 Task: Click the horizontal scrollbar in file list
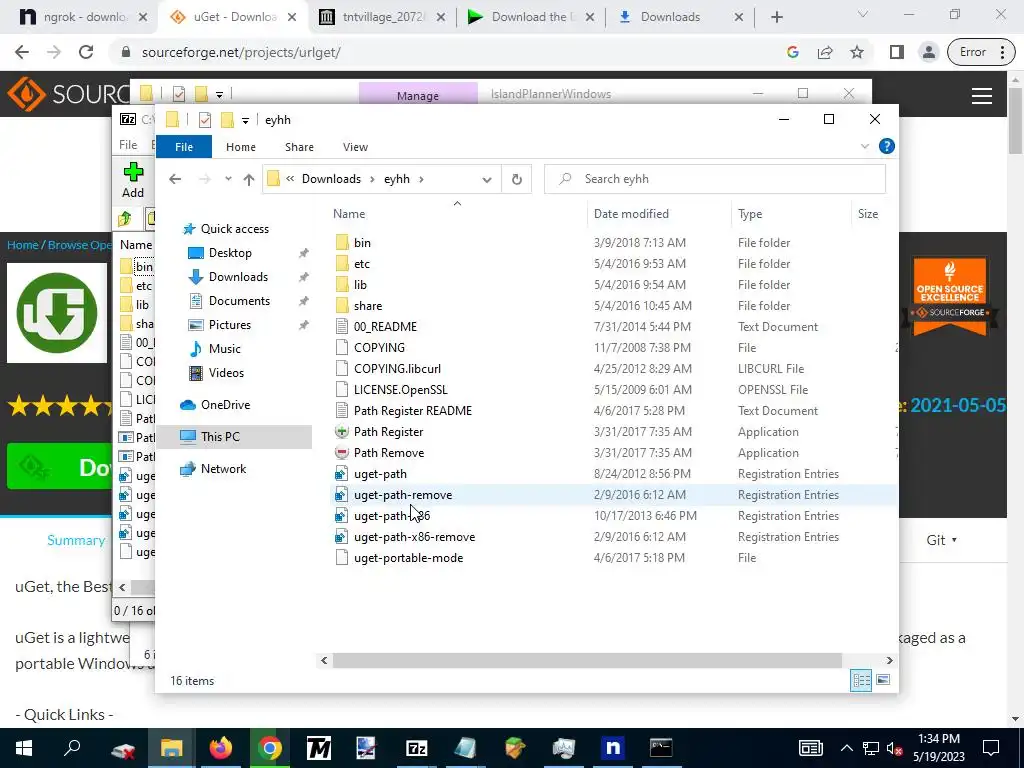pos(587,660)
